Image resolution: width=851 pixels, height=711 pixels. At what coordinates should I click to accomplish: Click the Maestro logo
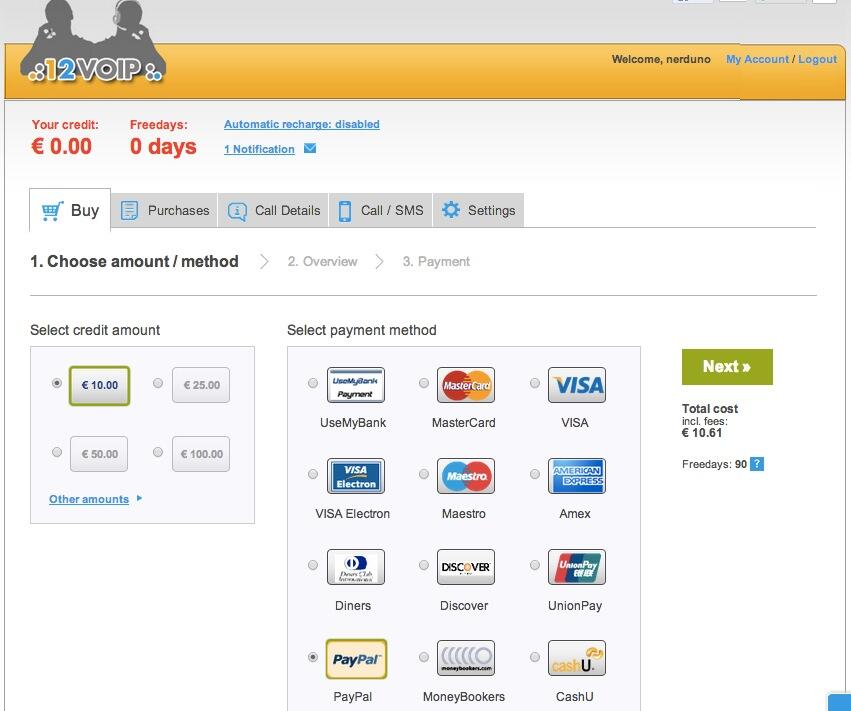click(466, 476)
